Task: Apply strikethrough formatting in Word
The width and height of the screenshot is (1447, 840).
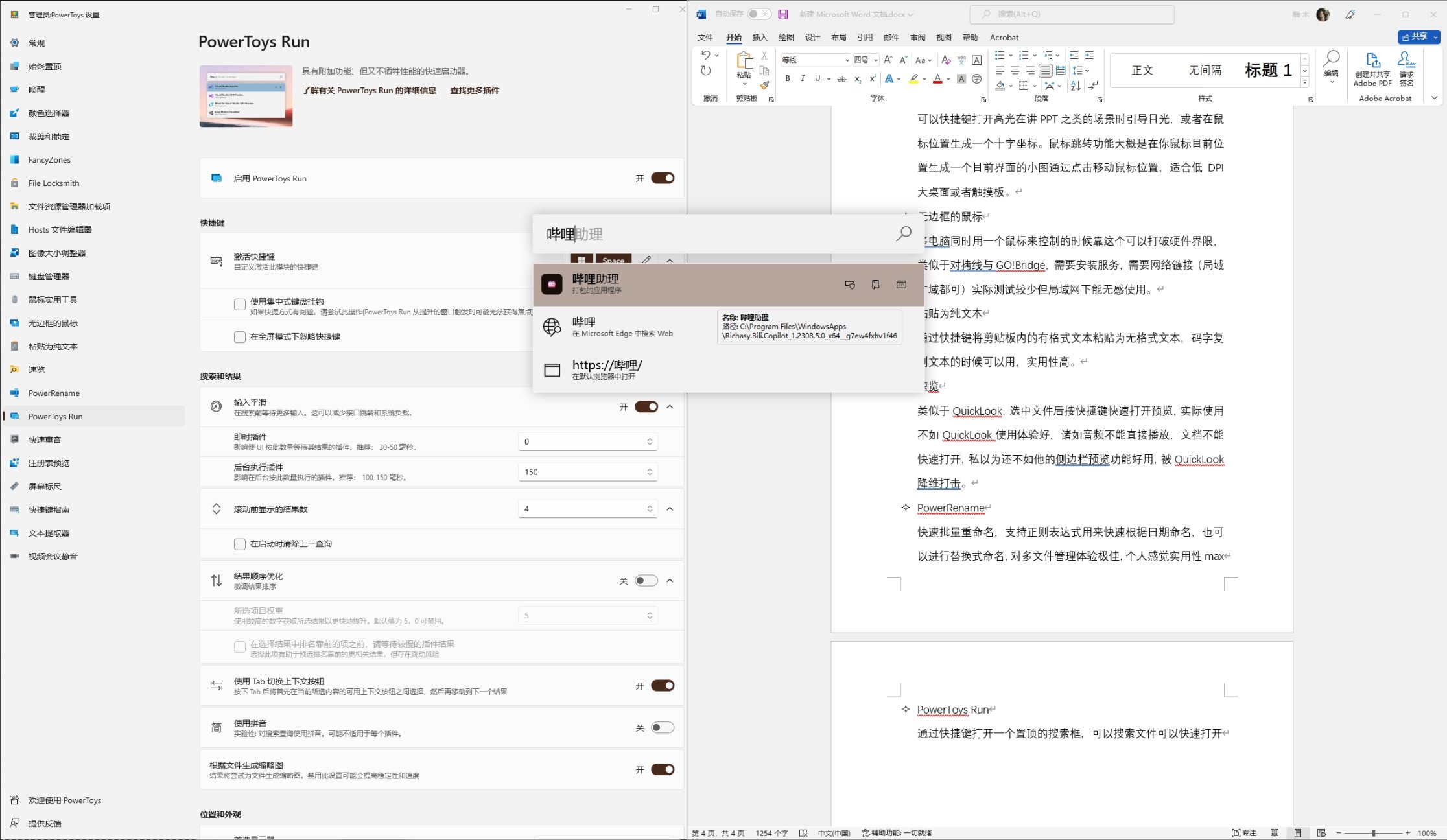Action: pyautogui.click(x=841, y=79)
